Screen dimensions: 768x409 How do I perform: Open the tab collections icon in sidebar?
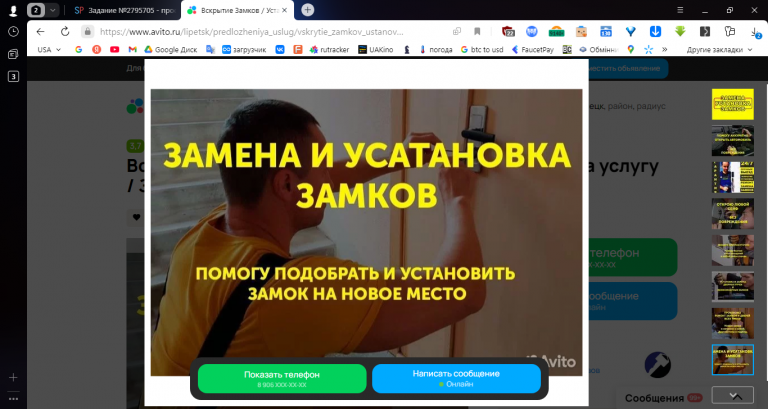pyautogui.click(x=13, y=54)
